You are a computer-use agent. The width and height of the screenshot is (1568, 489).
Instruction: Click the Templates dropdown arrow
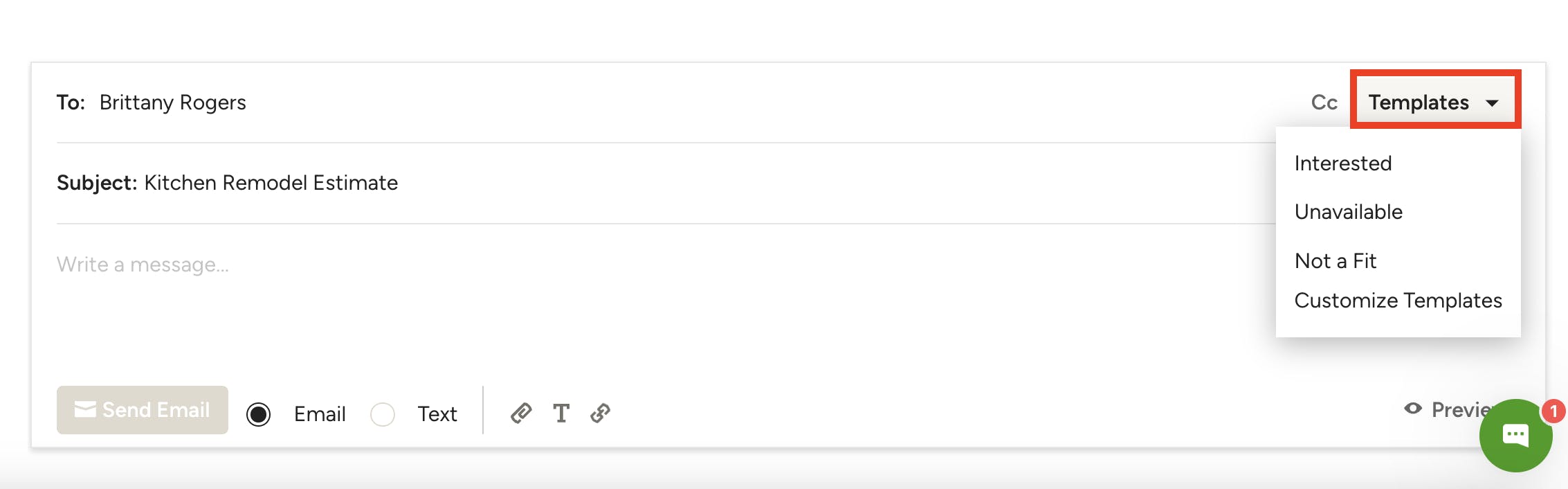tap(1493, 103)
